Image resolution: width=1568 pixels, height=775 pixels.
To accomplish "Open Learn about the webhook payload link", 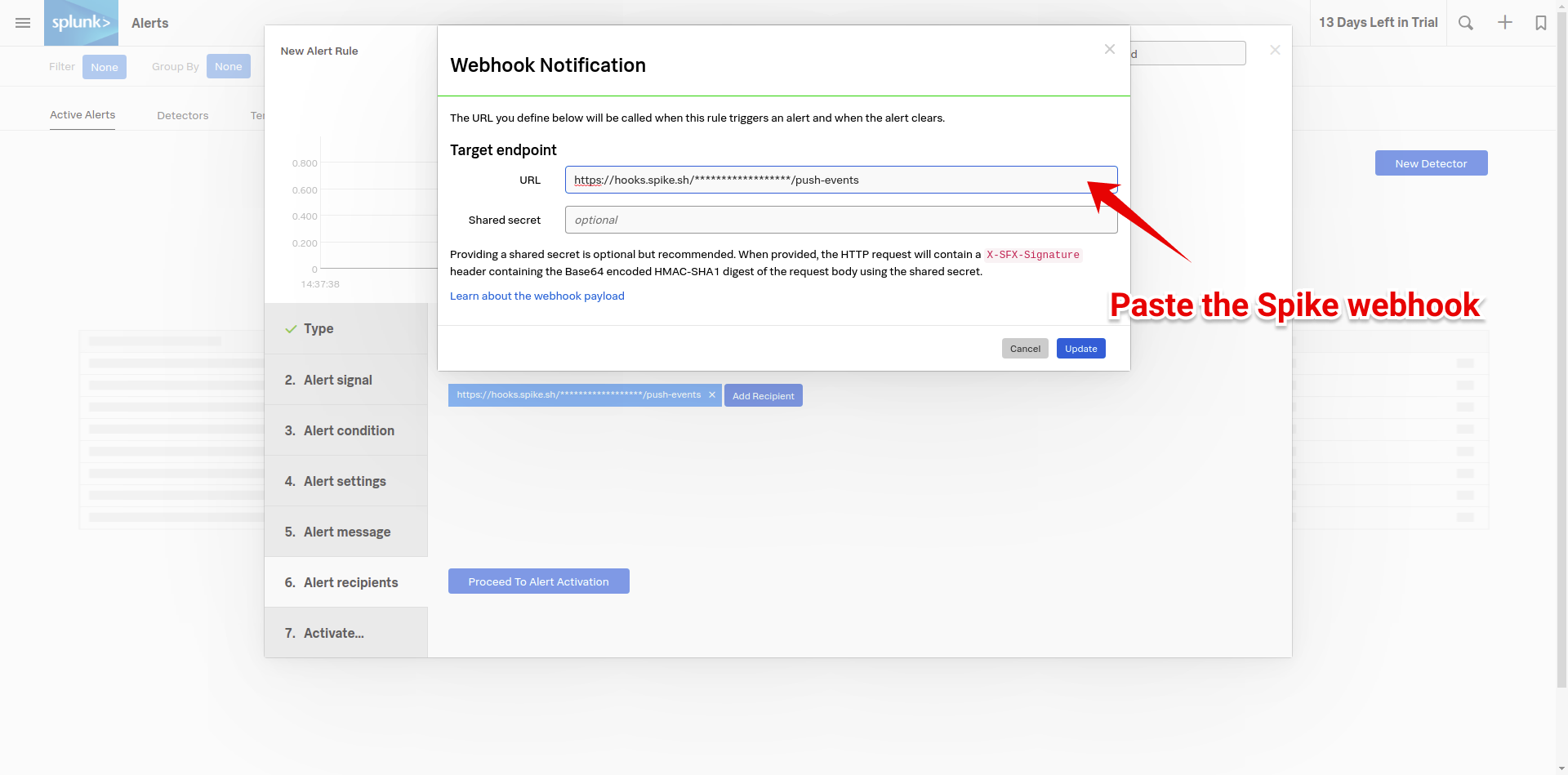I will coord(537,296).
